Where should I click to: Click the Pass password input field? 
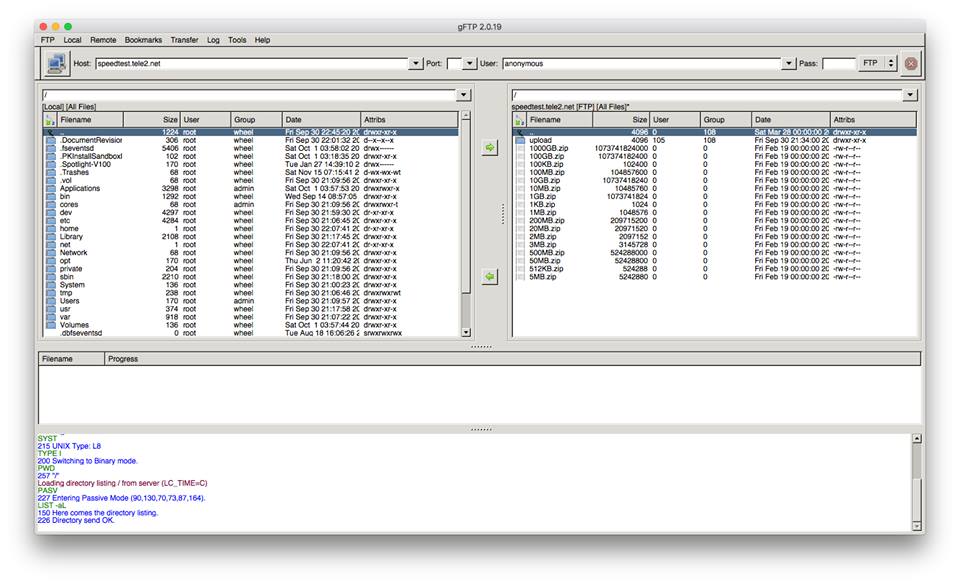[838, 63]
